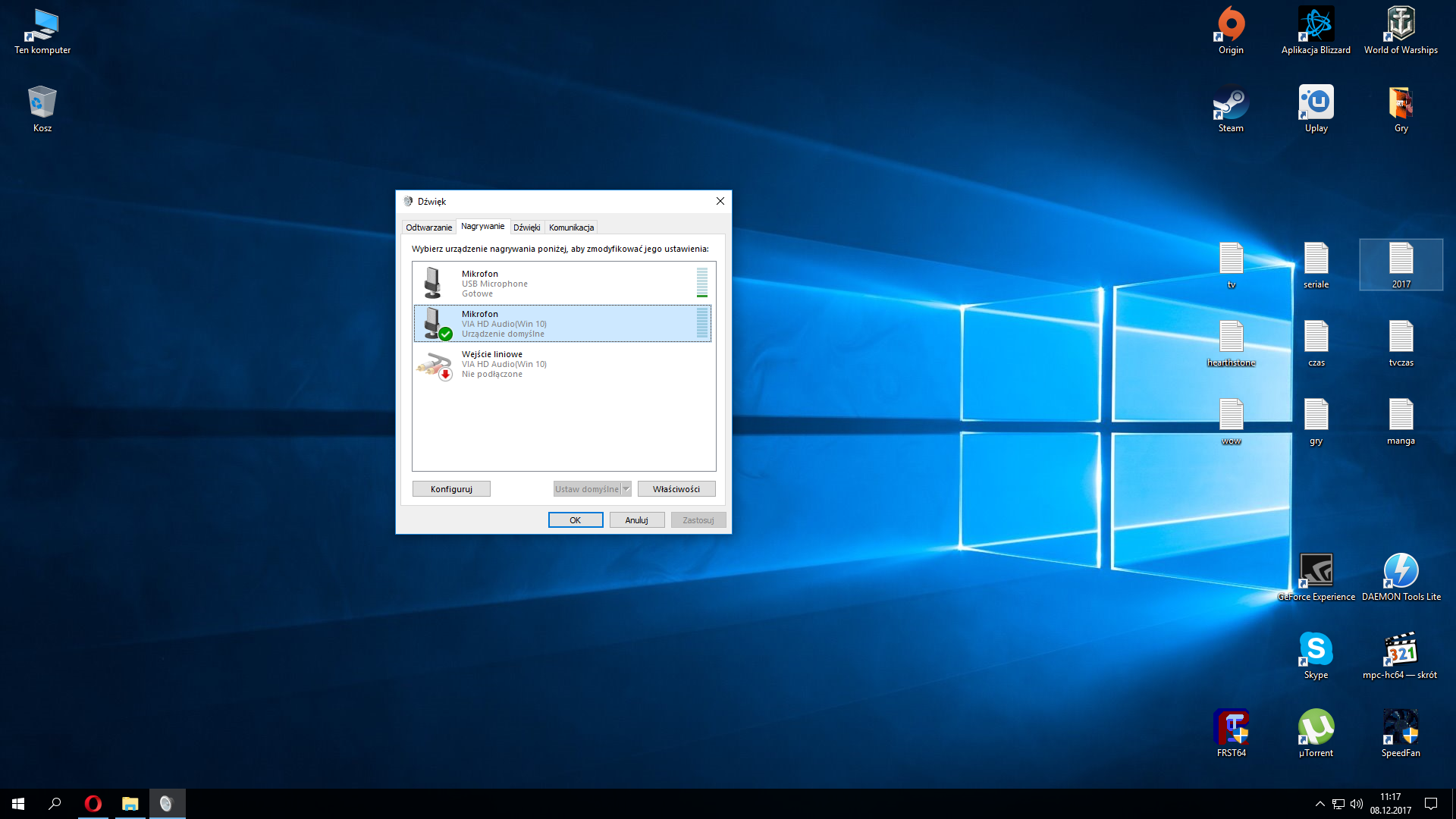Click OK to confirm settings
The width and height of the screenshot is (1456, 819).
pyautogui.click(x=575, y=519)
